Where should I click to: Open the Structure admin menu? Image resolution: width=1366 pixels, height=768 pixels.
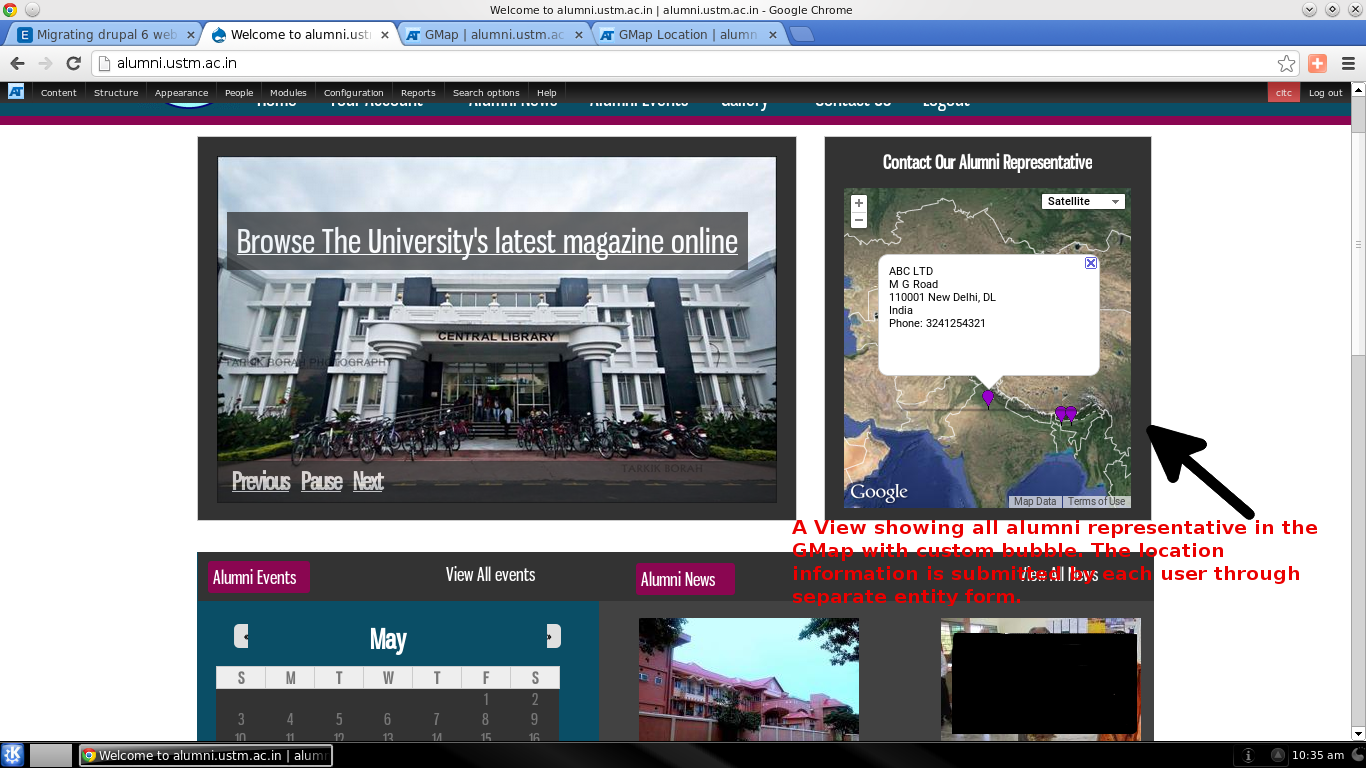click(x=116, y=92)
